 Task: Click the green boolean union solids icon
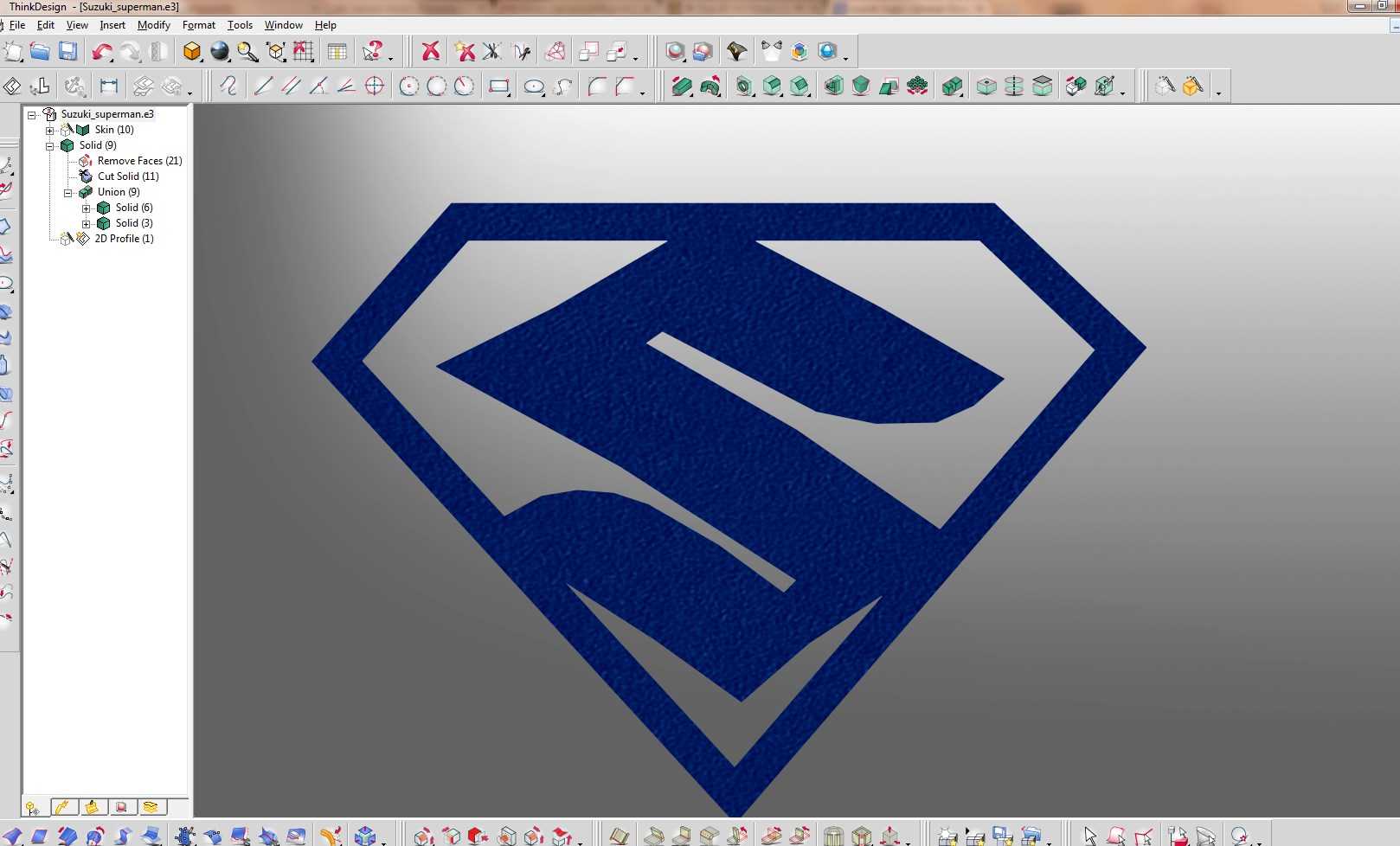952,86
